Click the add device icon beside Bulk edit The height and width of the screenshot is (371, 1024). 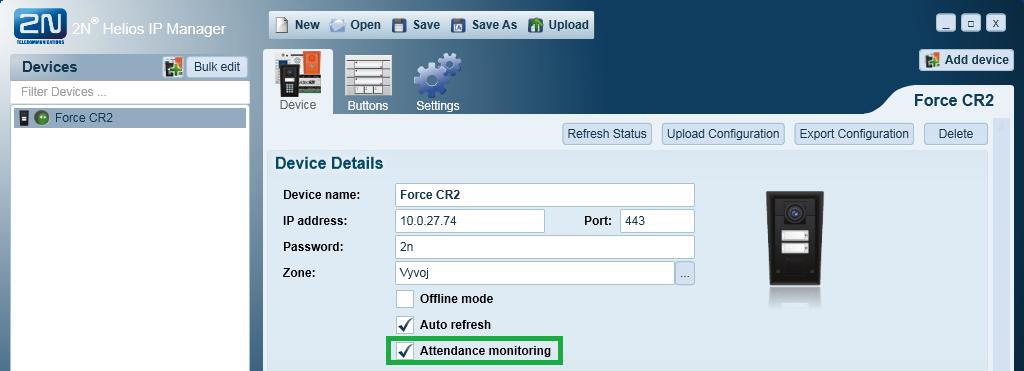[x=174, y=67]
